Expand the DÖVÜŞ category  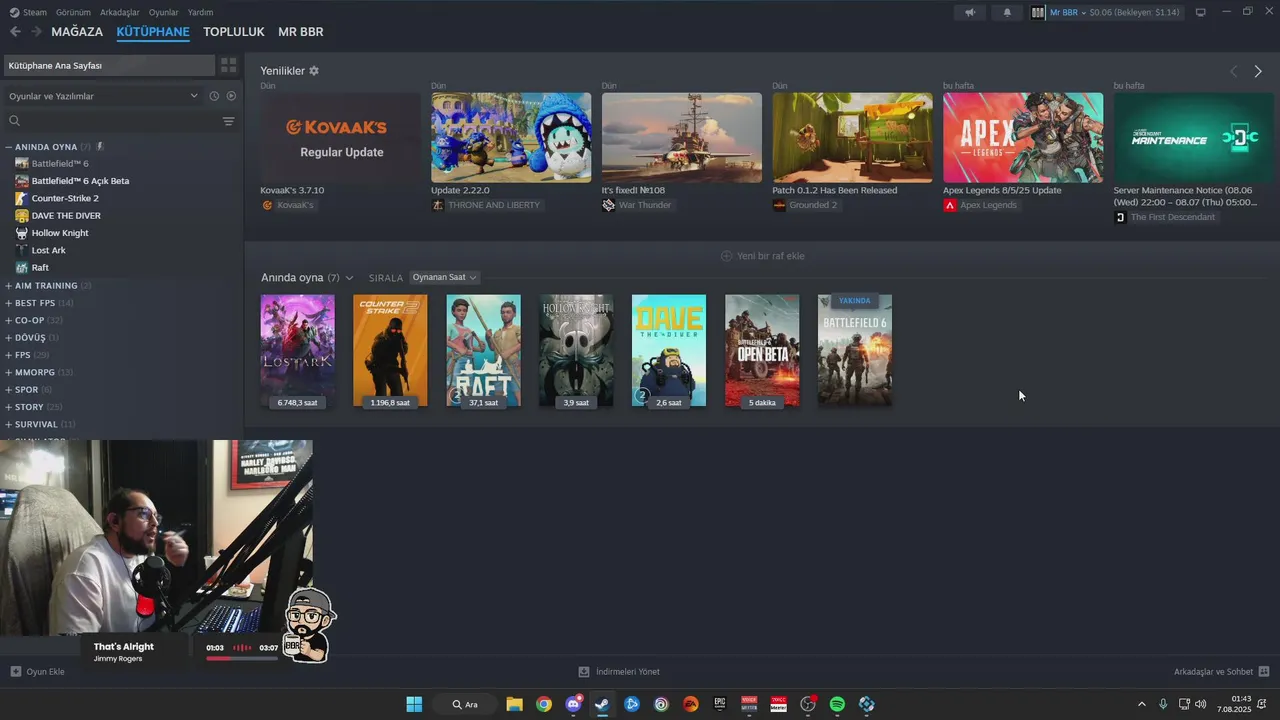[8, 338]
